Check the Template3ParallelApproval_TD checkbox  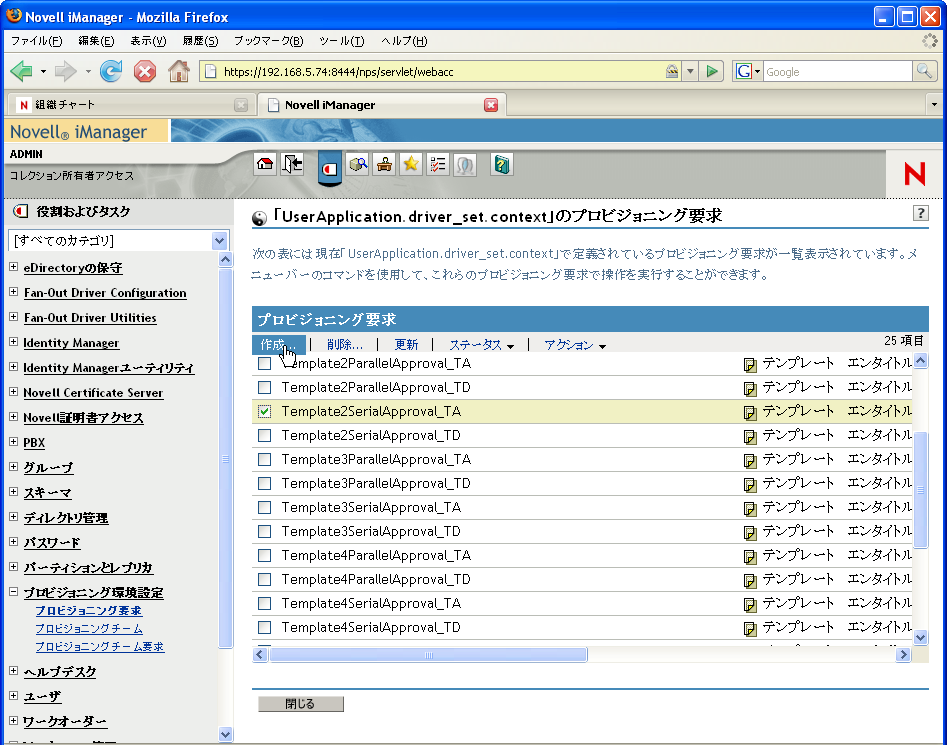click(x=265, y=484)
